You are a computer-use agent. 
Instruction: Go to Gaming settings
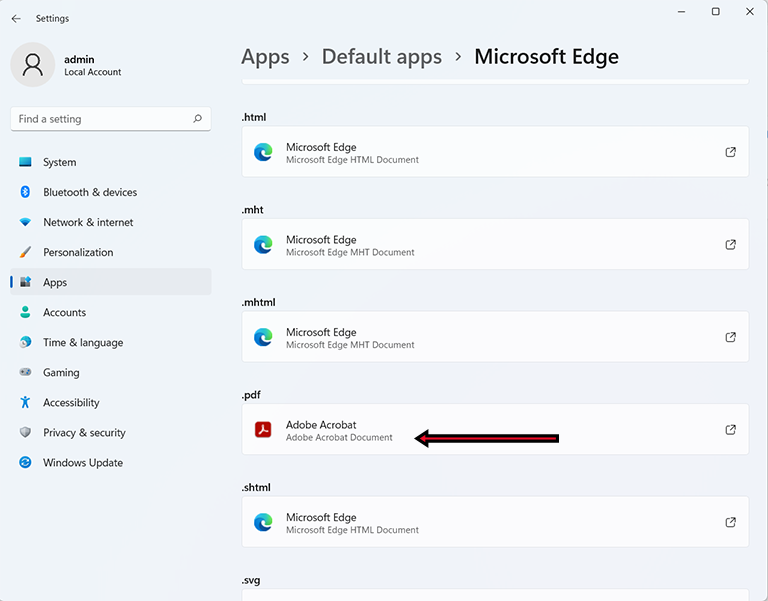(x=111, y=372)
